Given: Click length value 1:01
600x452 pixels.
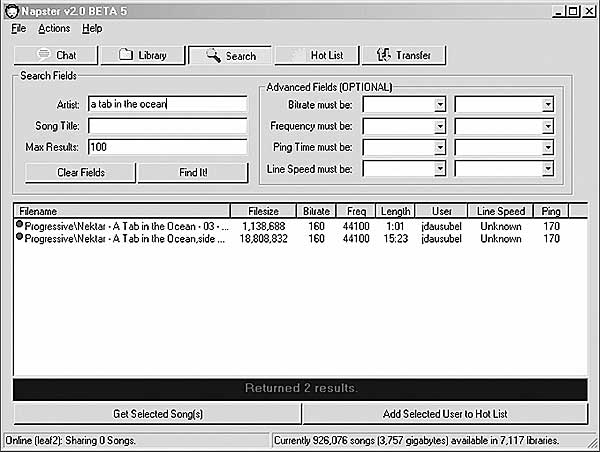Looking at the screenshot, I should pos(395,226).
